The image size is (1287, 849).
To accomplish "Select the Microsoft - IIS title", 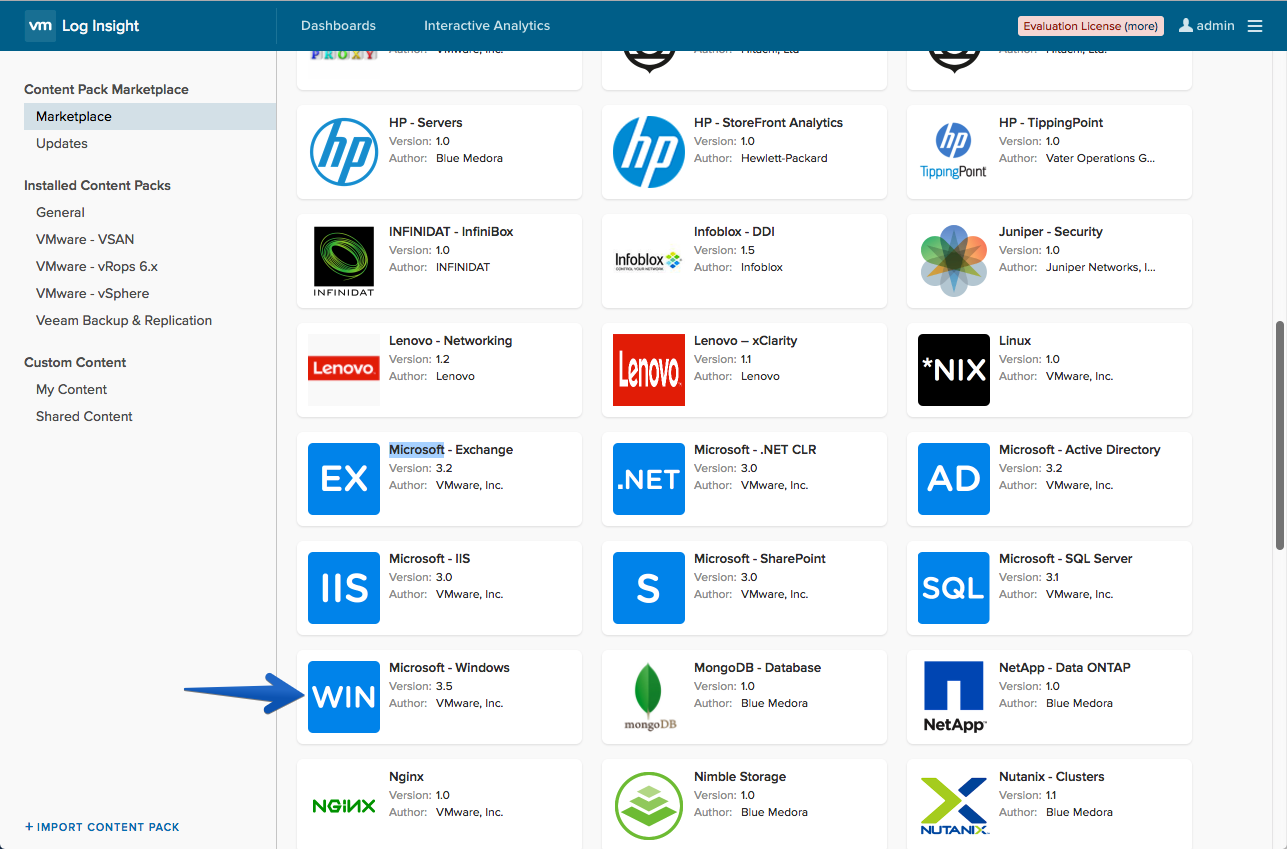I will click(x=429, y=559).
